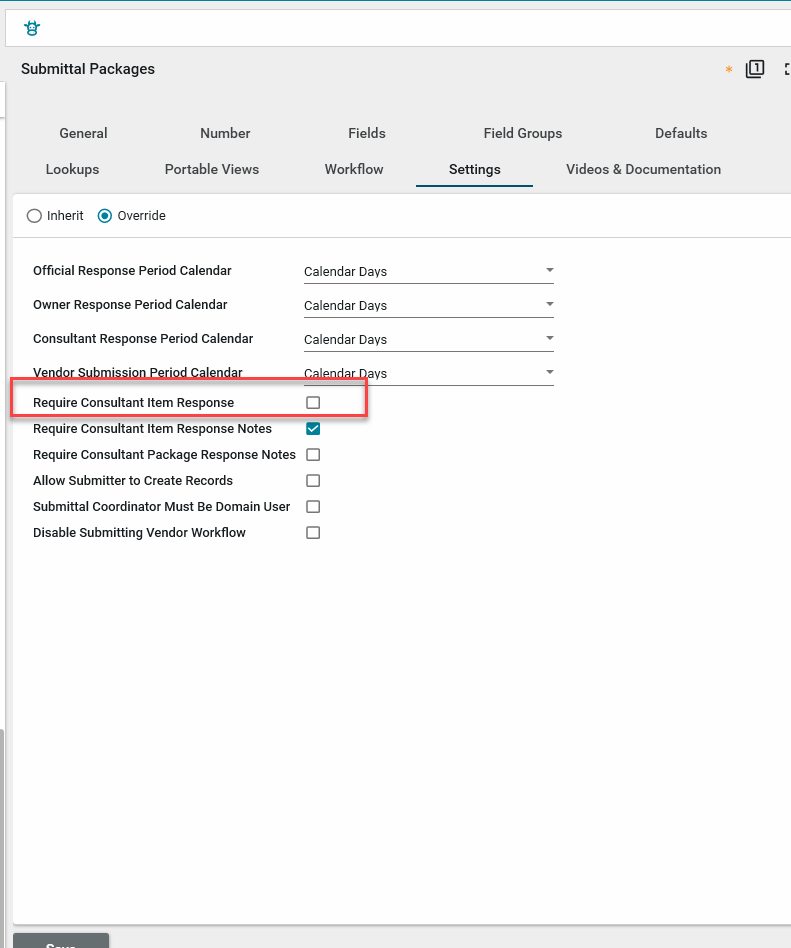
Task: Go to Videos & Documentation tab
Action: (x=643, y=169)
